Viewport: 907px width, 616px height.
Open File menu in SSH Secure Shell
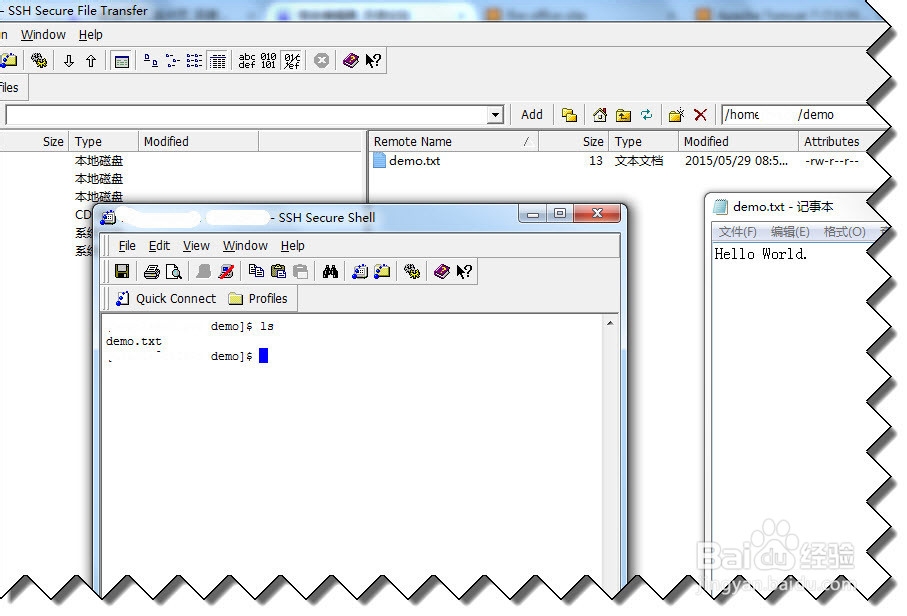pyautogui.click(x=127, y=246)
